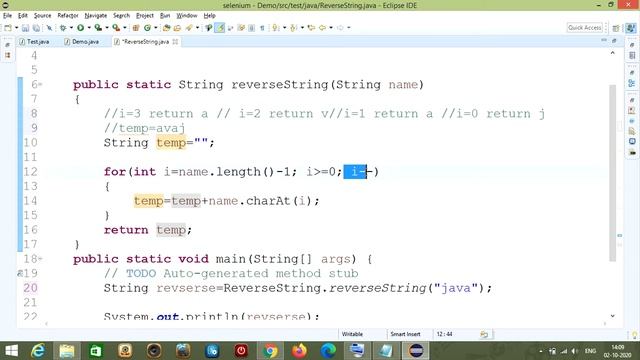Screen dimensions: 640x360
Task: Open Chrome from the taskbar
Action: pyautogui.click(x=270, y=351)
